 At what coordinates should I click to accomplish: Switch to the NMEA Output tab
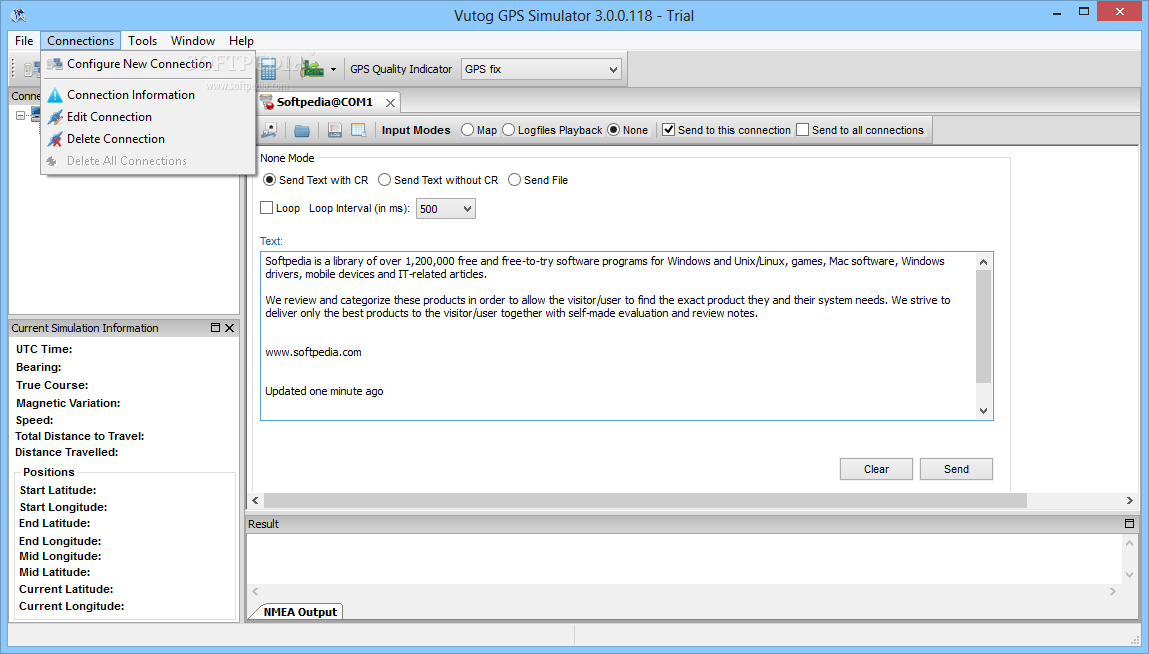coord(299,611)
